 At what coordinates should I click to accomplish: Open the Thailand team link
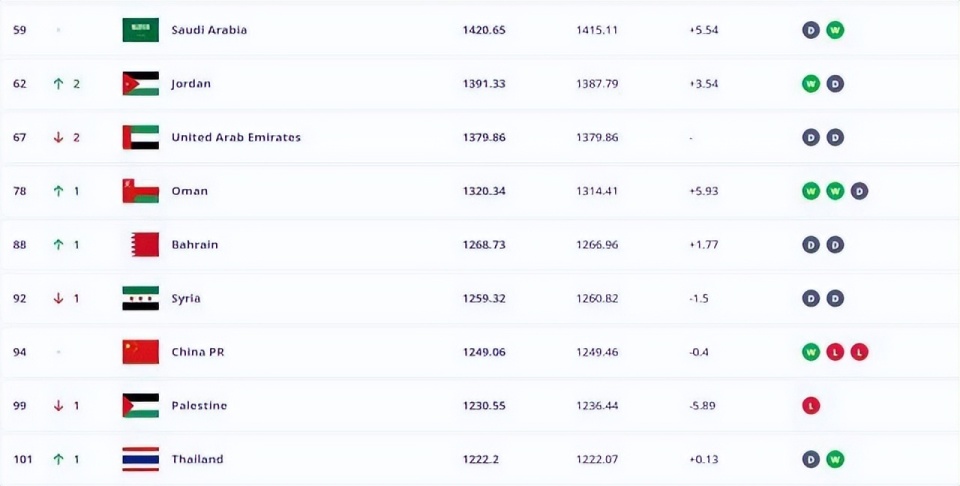(197, 459)
